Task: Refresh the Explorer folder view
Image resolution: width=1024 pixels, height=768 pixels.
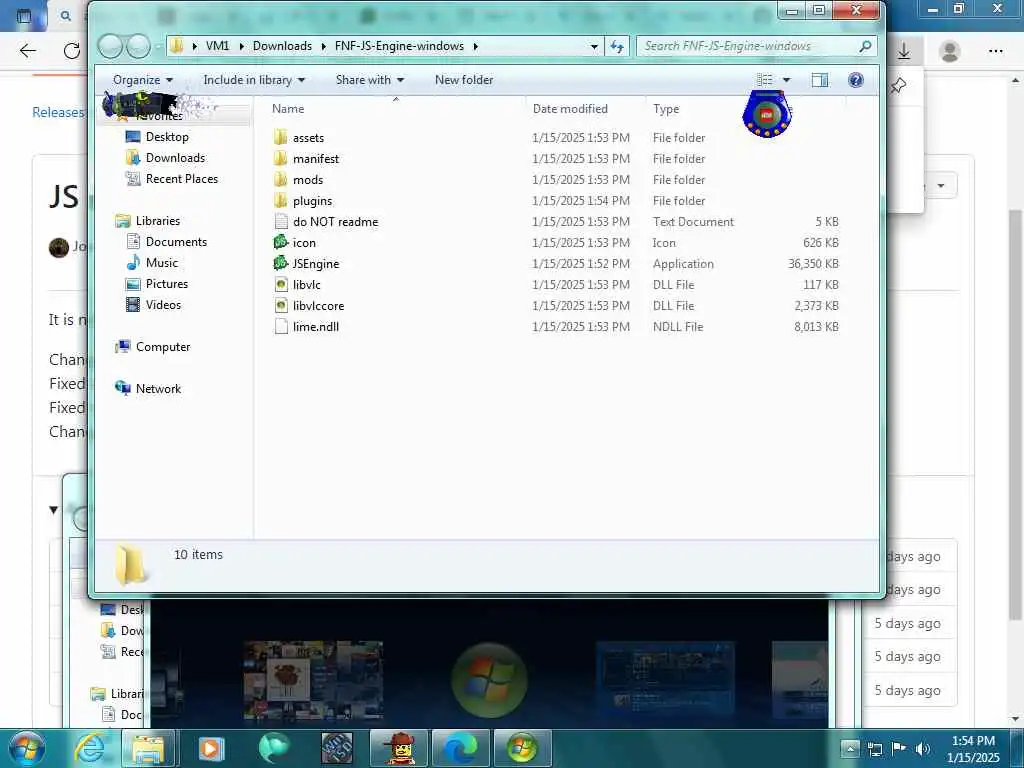Action: point(616,46)
